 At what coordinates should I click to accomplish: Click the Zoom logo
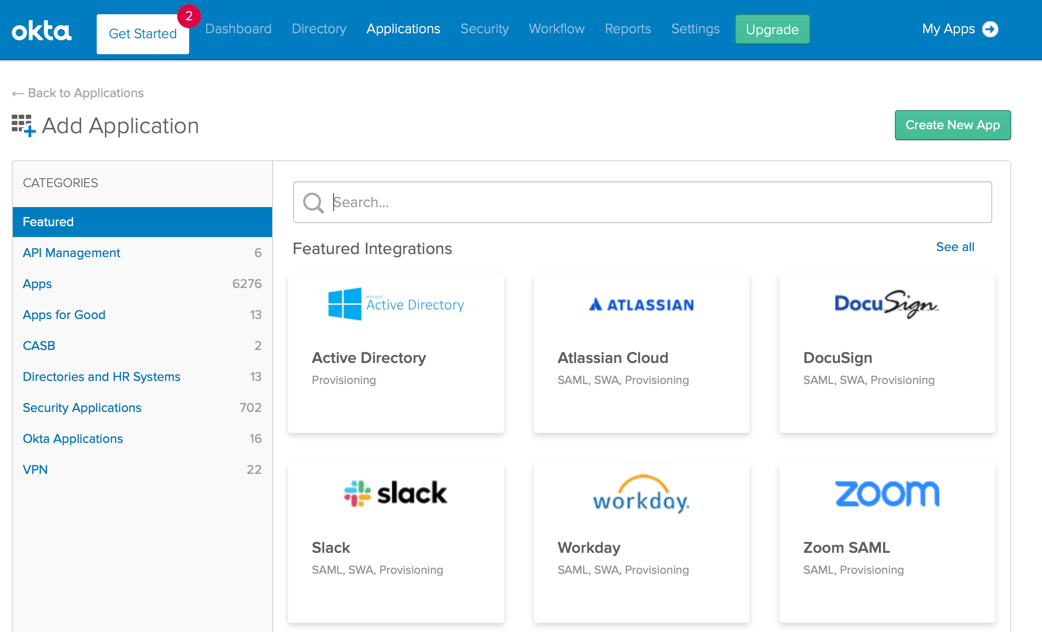[x=886, y=493]
